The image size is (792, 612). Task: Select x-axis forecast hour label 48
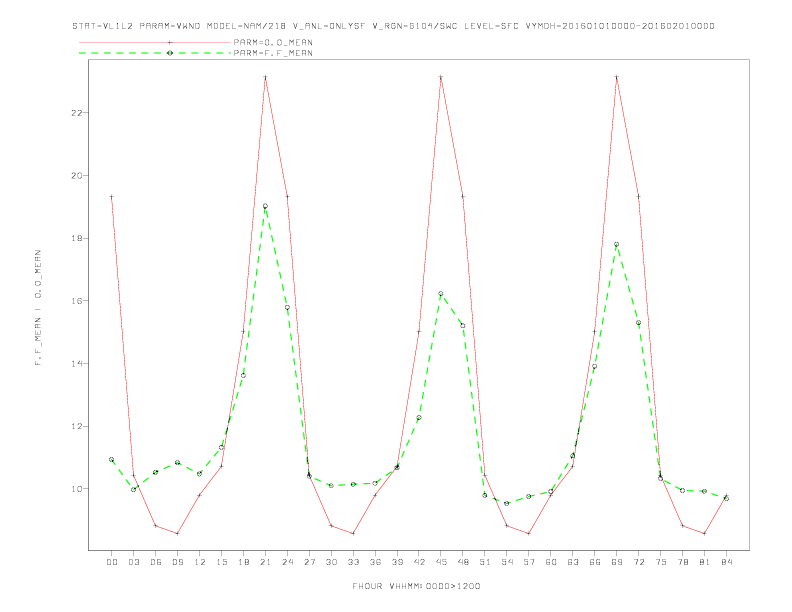point(463,562)
